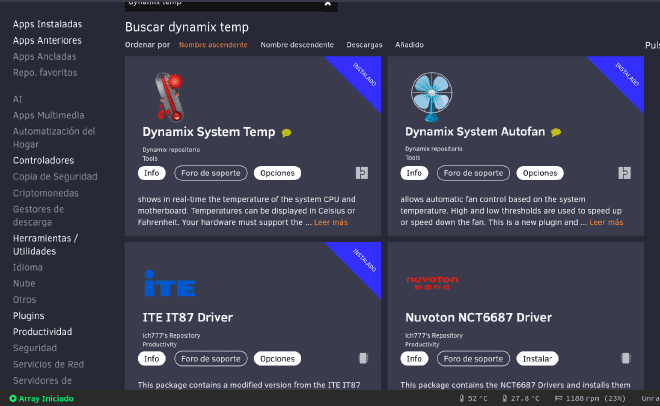Click the plugin type icon on Dynamix System Temp card
This screenshot has width=660, height=406.
[362, 173]
